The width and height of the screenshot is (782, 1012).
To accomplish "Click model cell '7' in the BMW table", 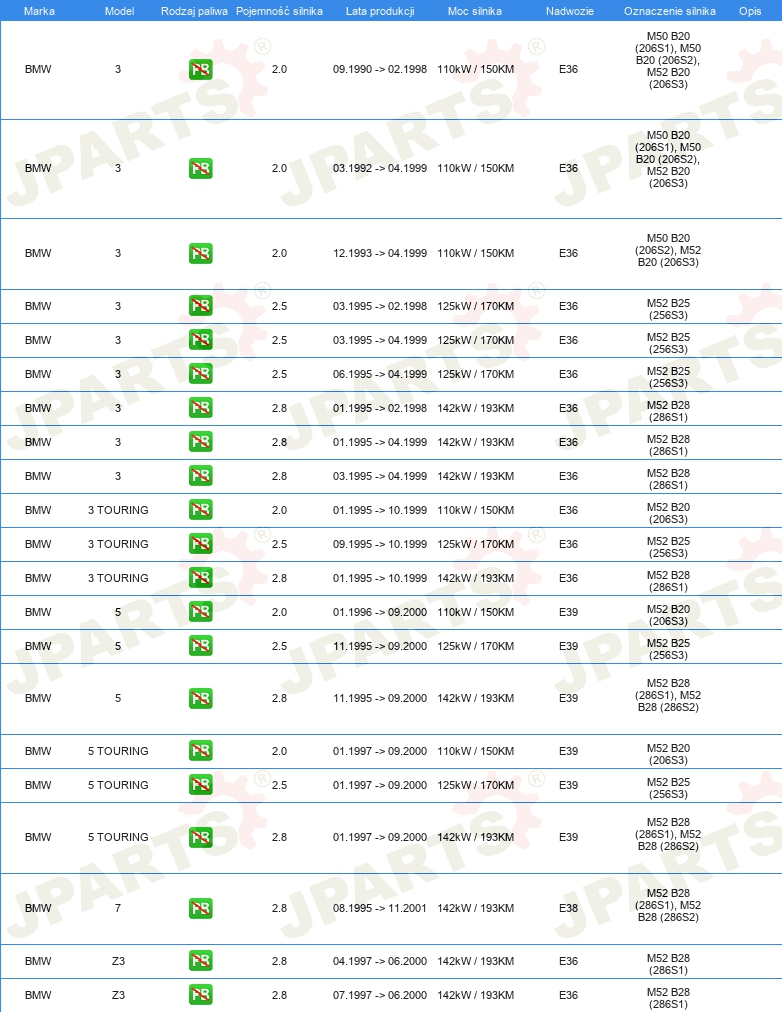I will tap(117, 908).
